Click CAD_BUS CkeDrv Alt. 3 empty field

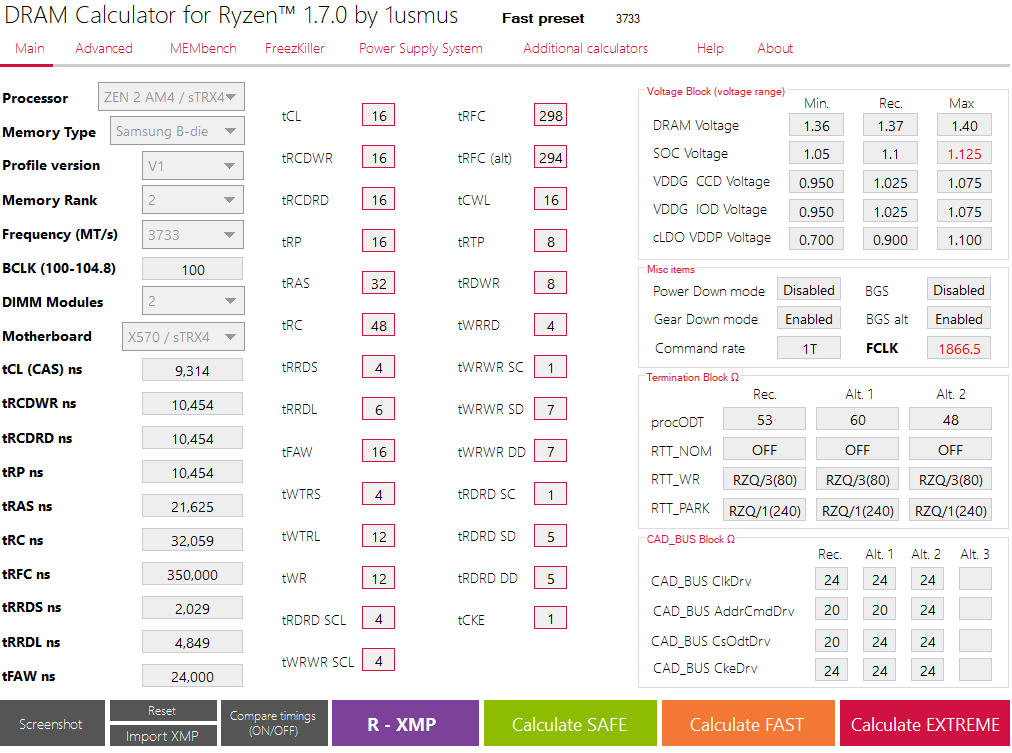(975, 670)
